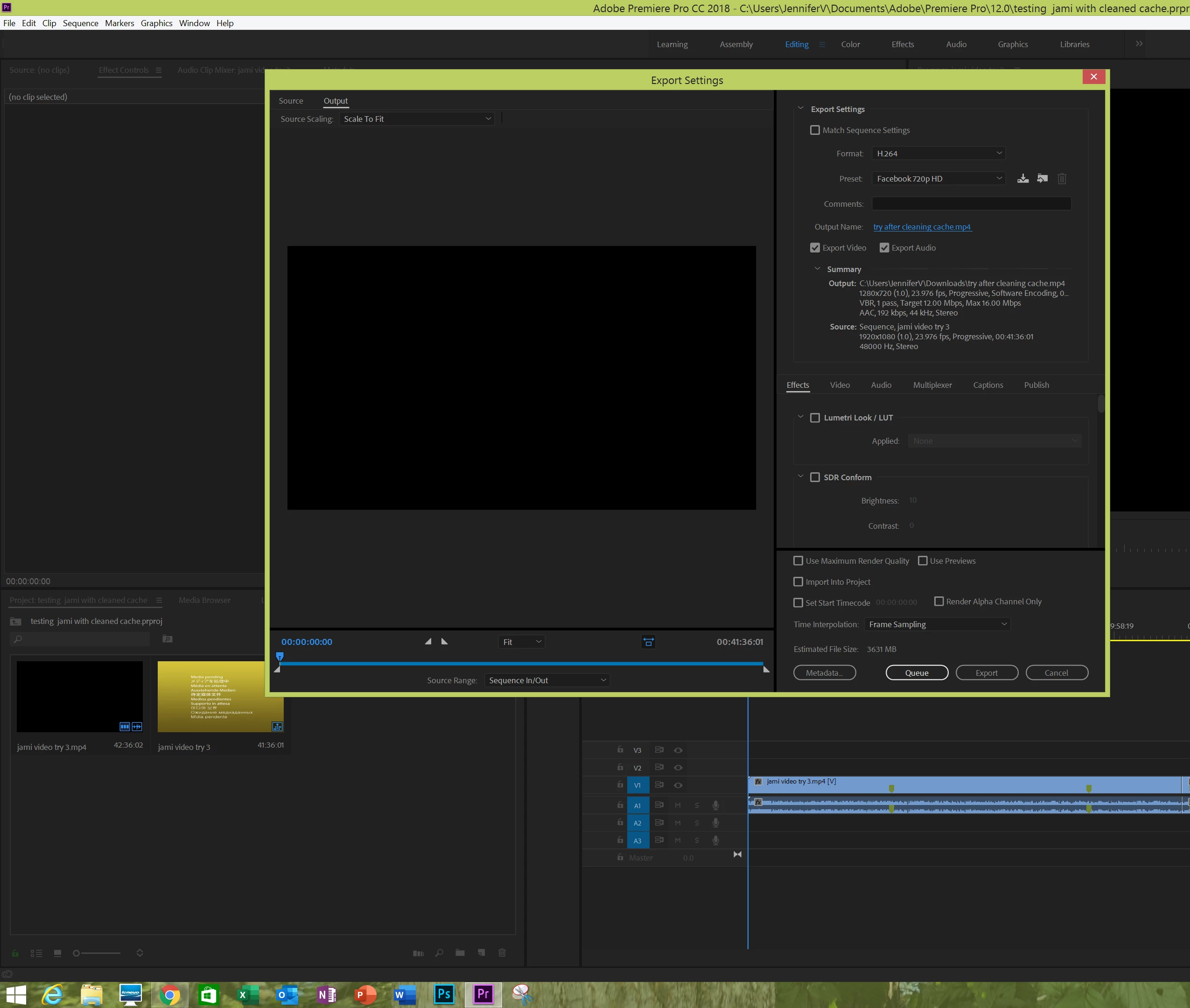Click the Import Preset icon
1190x1008 pixels.
tap(1043, 178)
